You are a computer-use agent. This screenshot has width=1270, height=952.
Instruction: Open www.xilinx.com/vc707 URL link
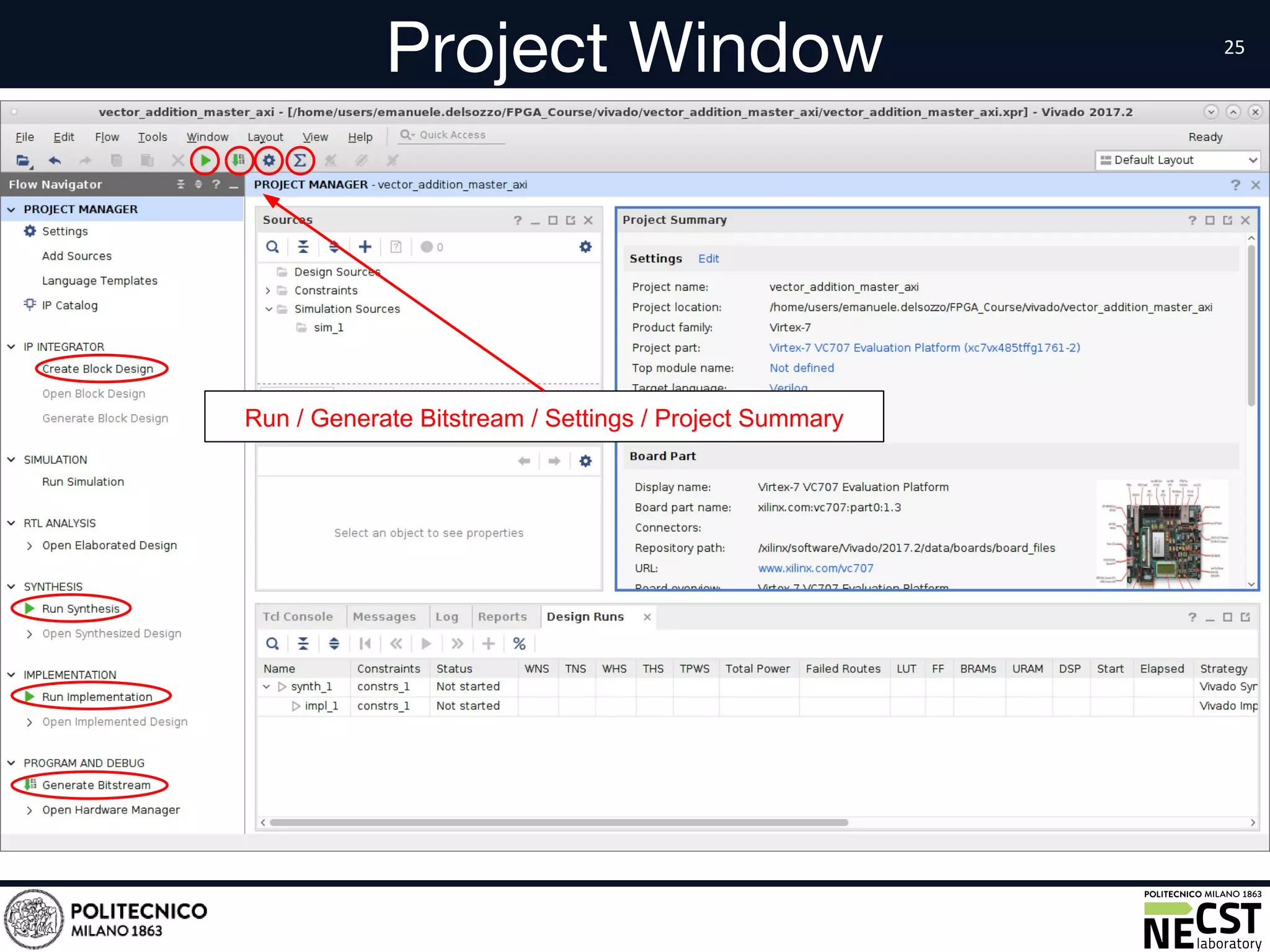point(815,568)
